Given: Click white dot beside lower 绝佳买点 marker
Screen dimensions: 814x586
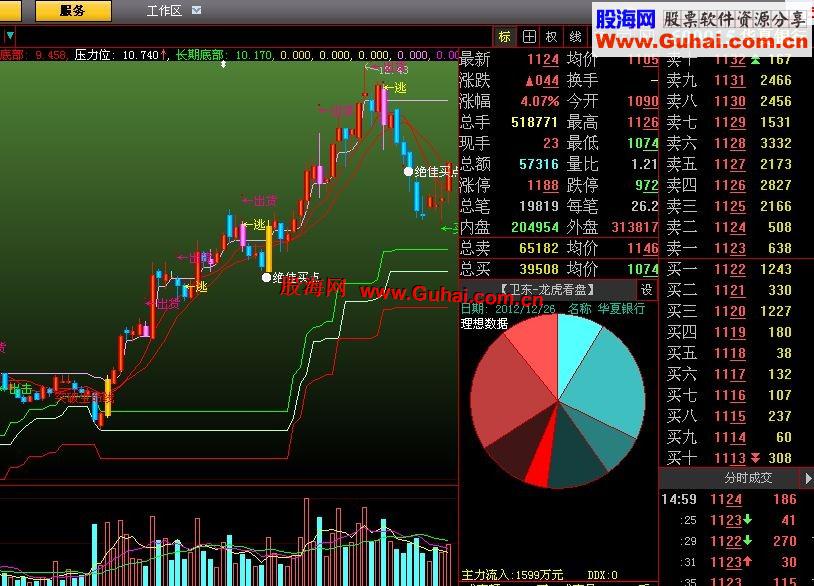Looking at the screenshot, I should [x=266, y=277].
